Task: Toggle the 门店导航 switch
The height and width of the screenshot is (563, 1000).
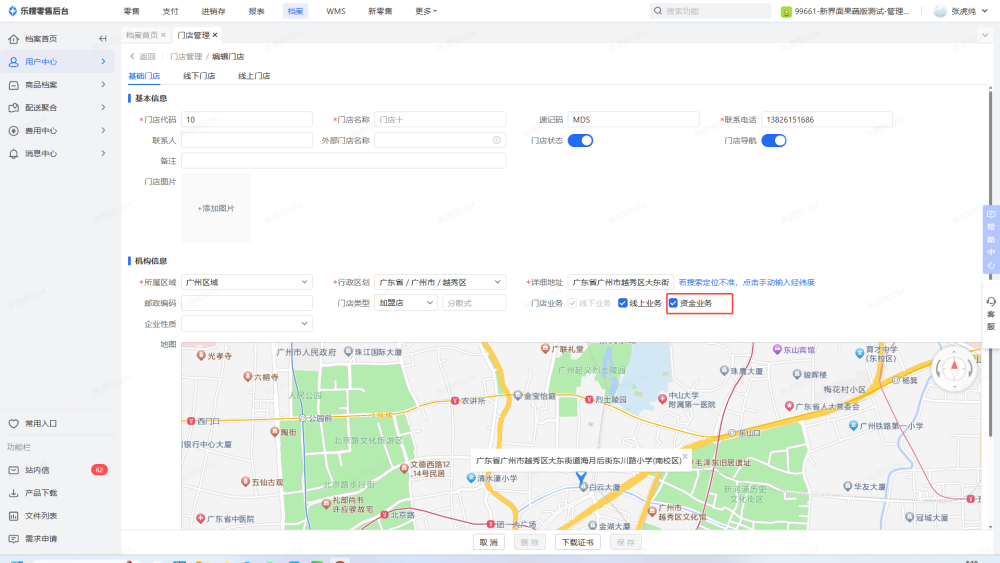Action: 773,141
